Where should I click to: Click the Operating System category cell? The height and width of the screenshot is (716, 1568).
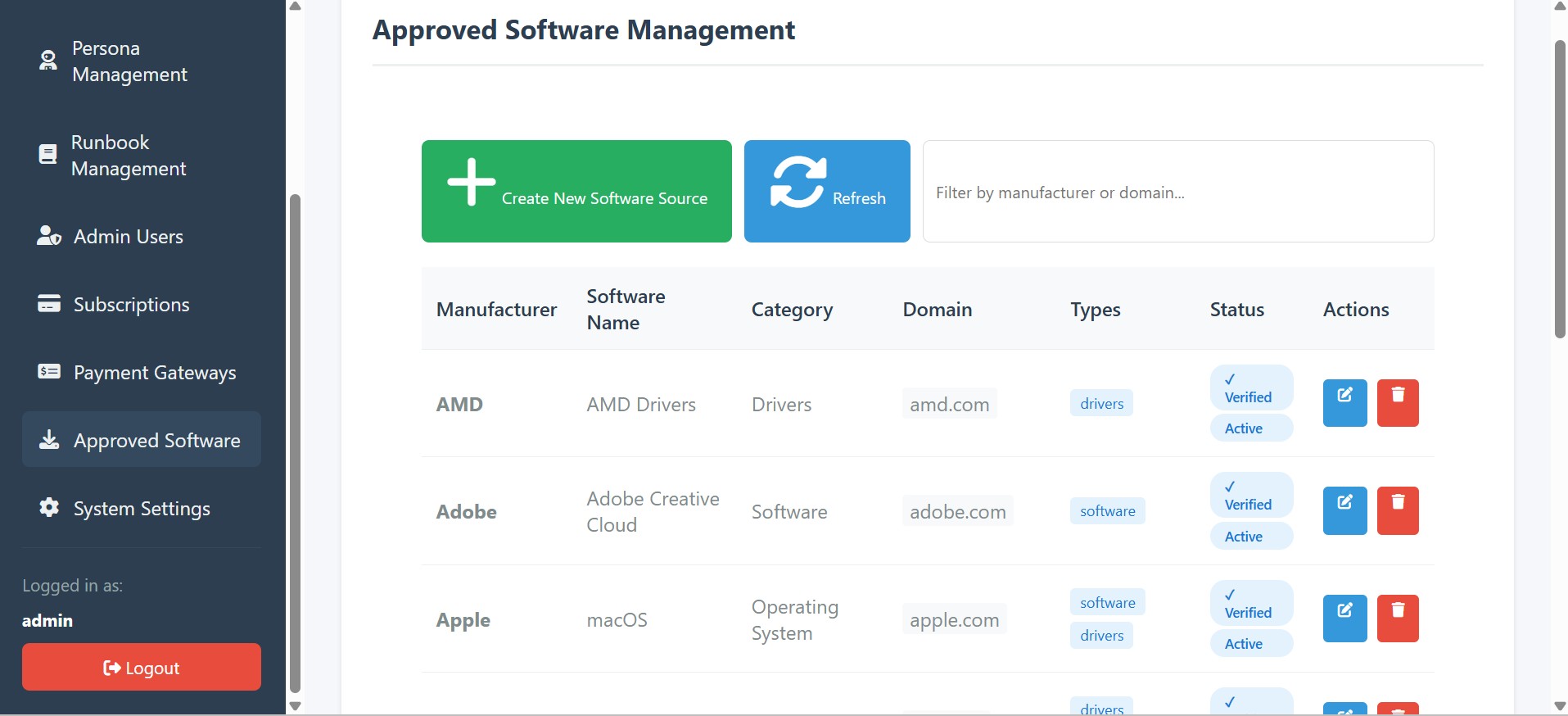point(795,619)
